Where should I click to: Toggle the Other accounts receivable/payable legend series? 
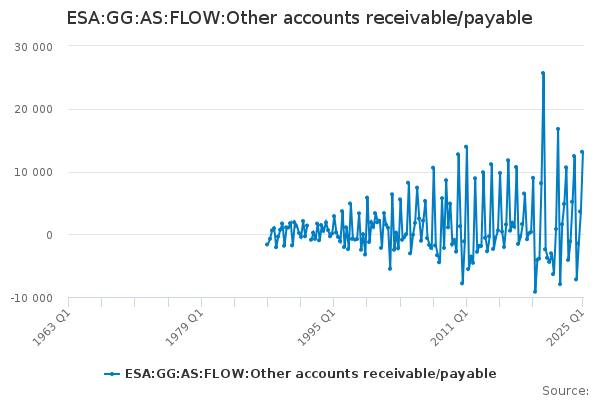pyautogui.click(x=310, y=374)
